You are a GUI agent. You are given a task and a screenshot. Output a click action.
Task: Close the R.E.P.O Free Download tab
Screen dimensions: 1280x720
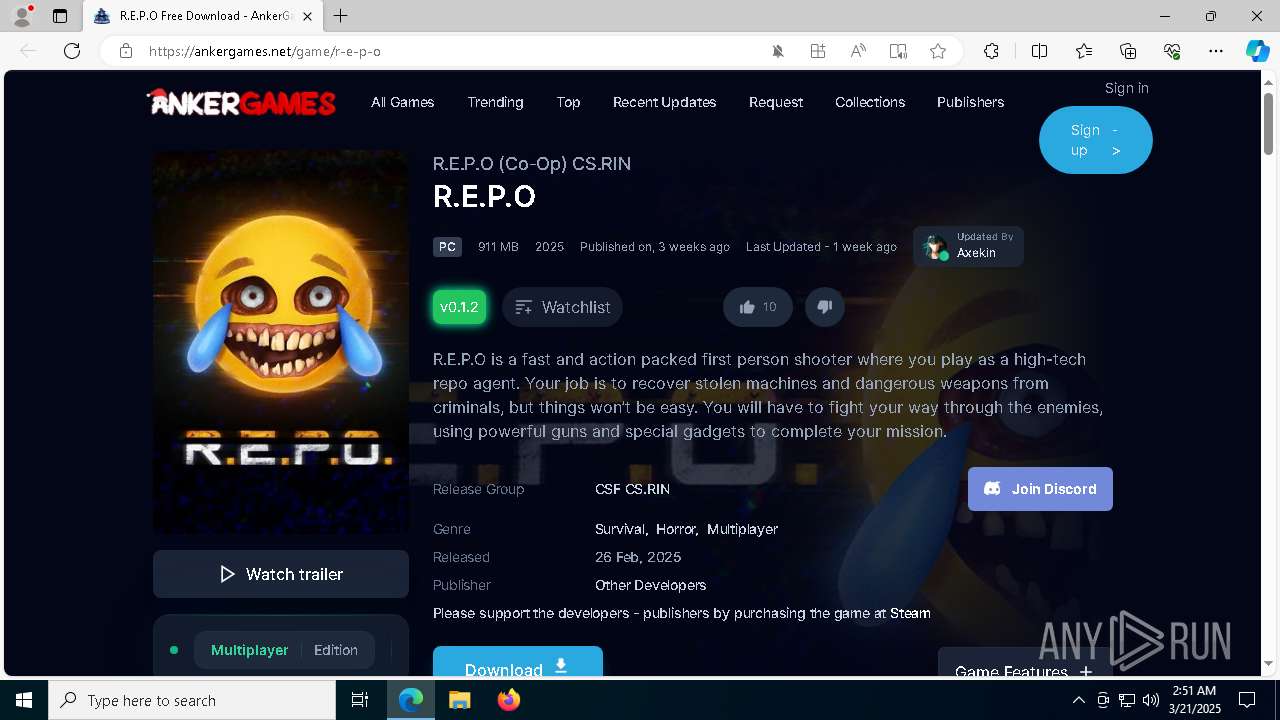(308, 16)
